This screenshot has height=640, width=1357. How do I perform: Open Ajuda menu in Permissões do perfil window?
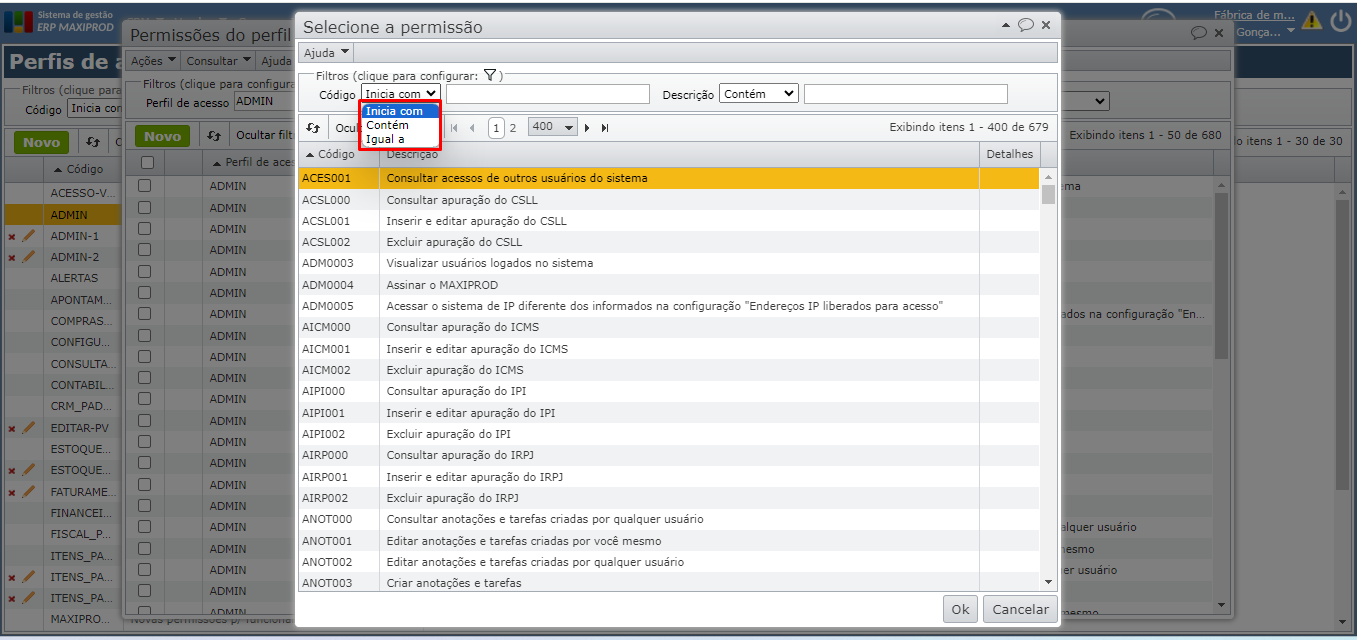point(276,61)
